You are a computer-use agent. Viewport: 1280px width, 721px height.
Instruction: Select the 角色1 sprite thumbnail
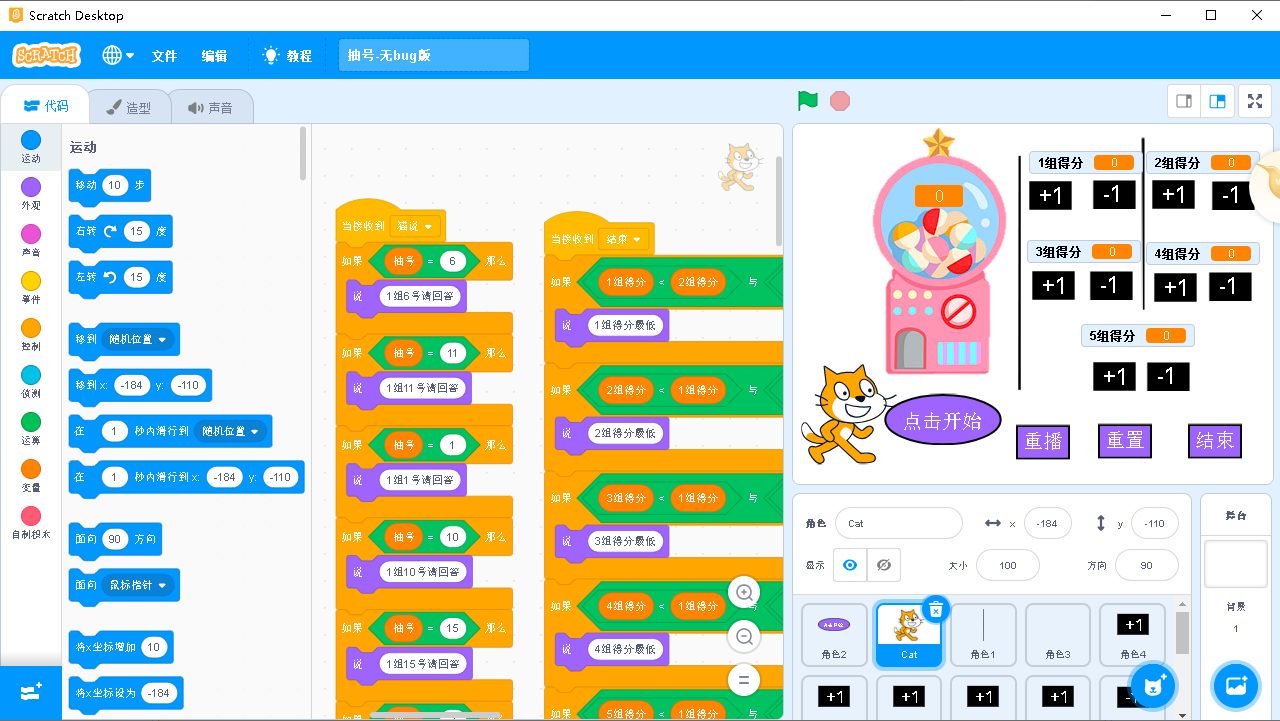(983, 635)
